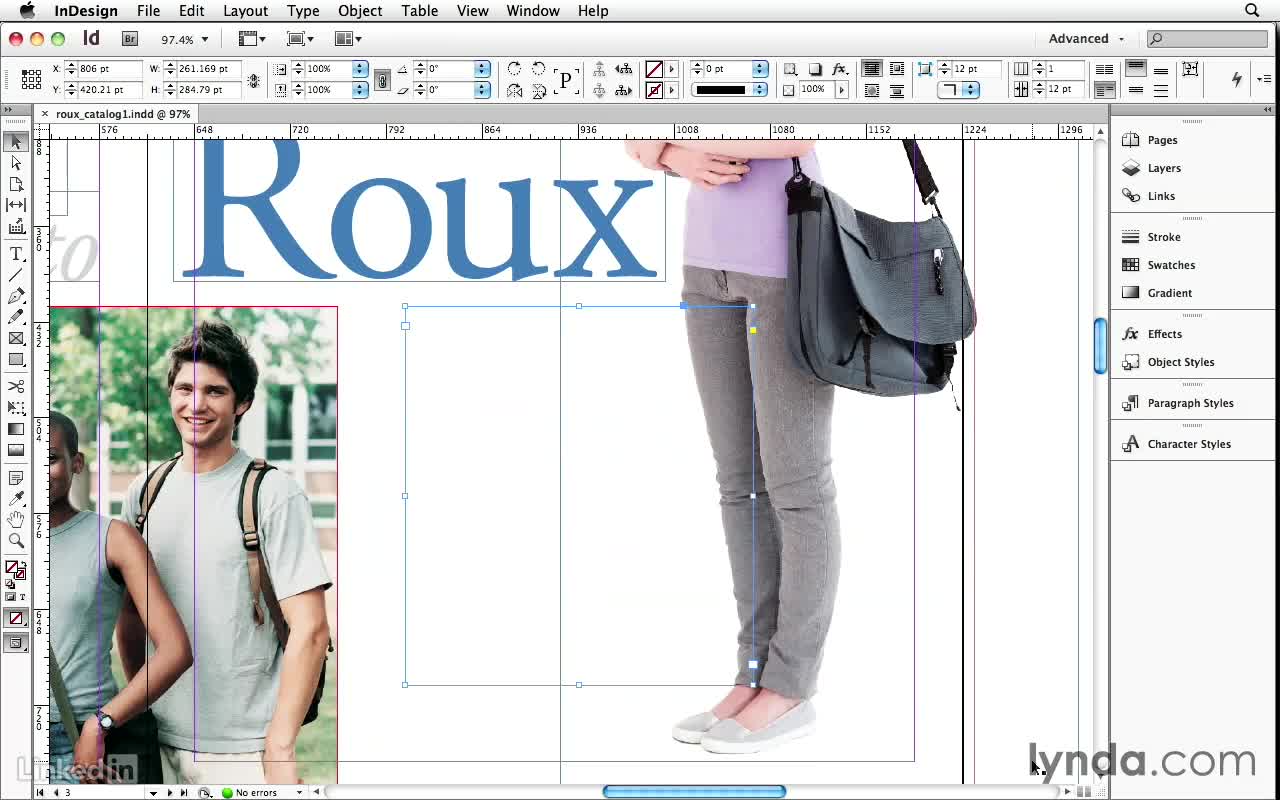Select the Note tool
Image resolution: width=1280 pixels, height=800 pixels.
16,478
